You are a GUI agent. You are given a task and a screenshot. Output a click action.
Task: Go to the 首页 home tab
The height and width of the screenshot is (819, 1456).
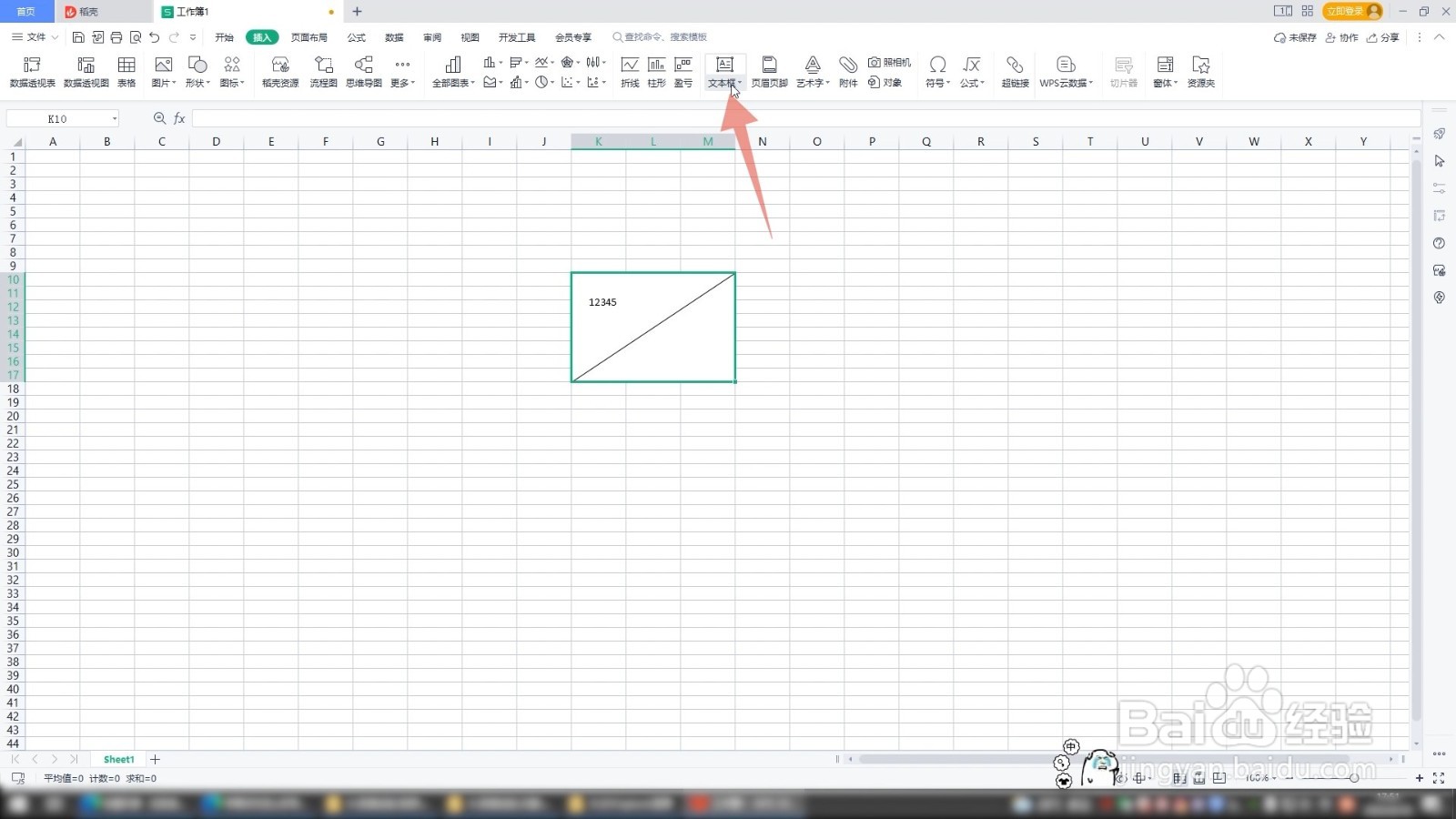click(x=26, y=12)
